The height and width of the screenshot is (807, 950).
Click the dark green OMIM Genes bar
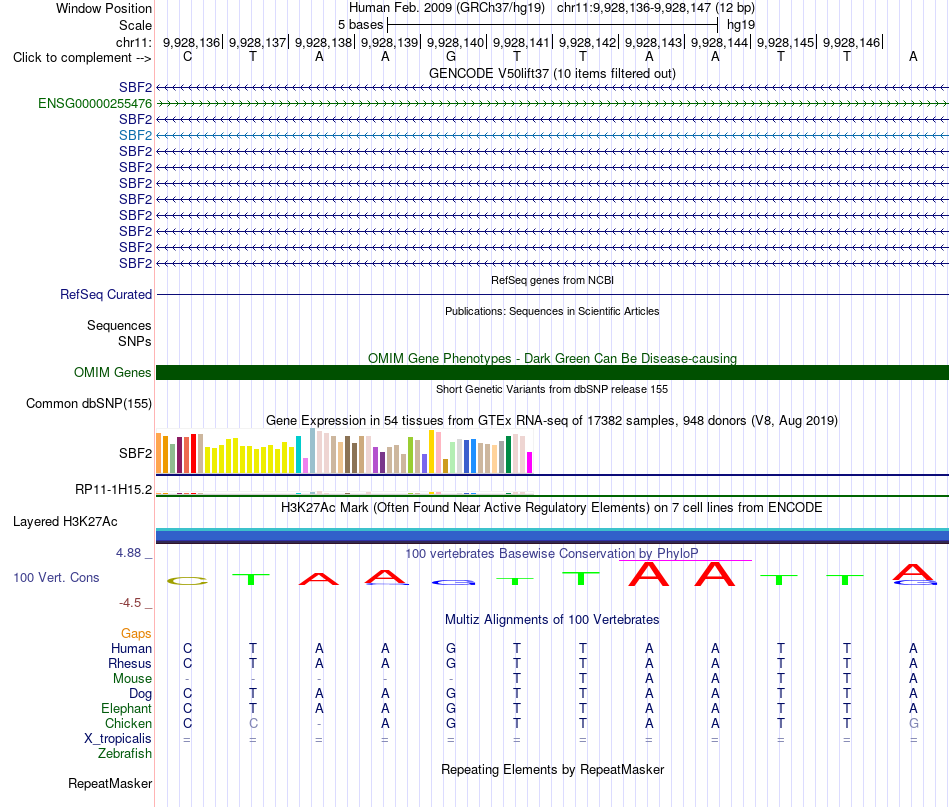552,373
